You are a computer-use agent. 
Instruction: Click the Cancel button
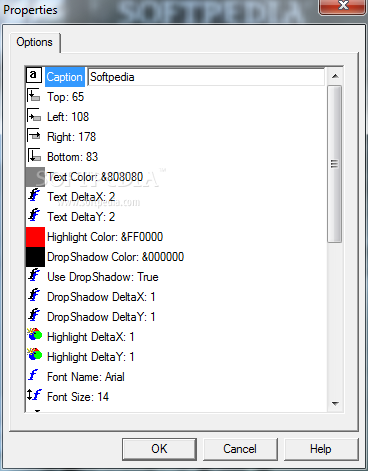[x=240, y=449]
